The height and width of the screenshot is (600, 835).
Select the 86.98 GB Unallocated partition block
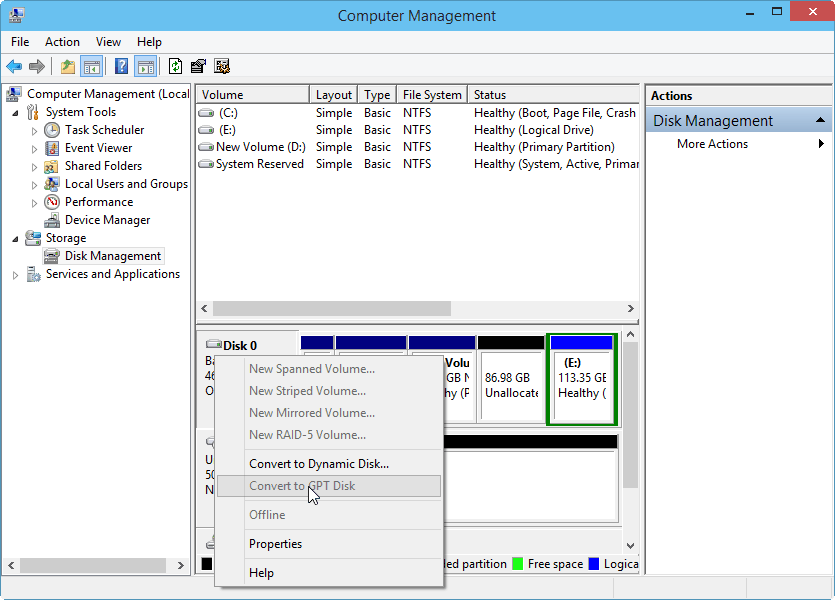510,384
